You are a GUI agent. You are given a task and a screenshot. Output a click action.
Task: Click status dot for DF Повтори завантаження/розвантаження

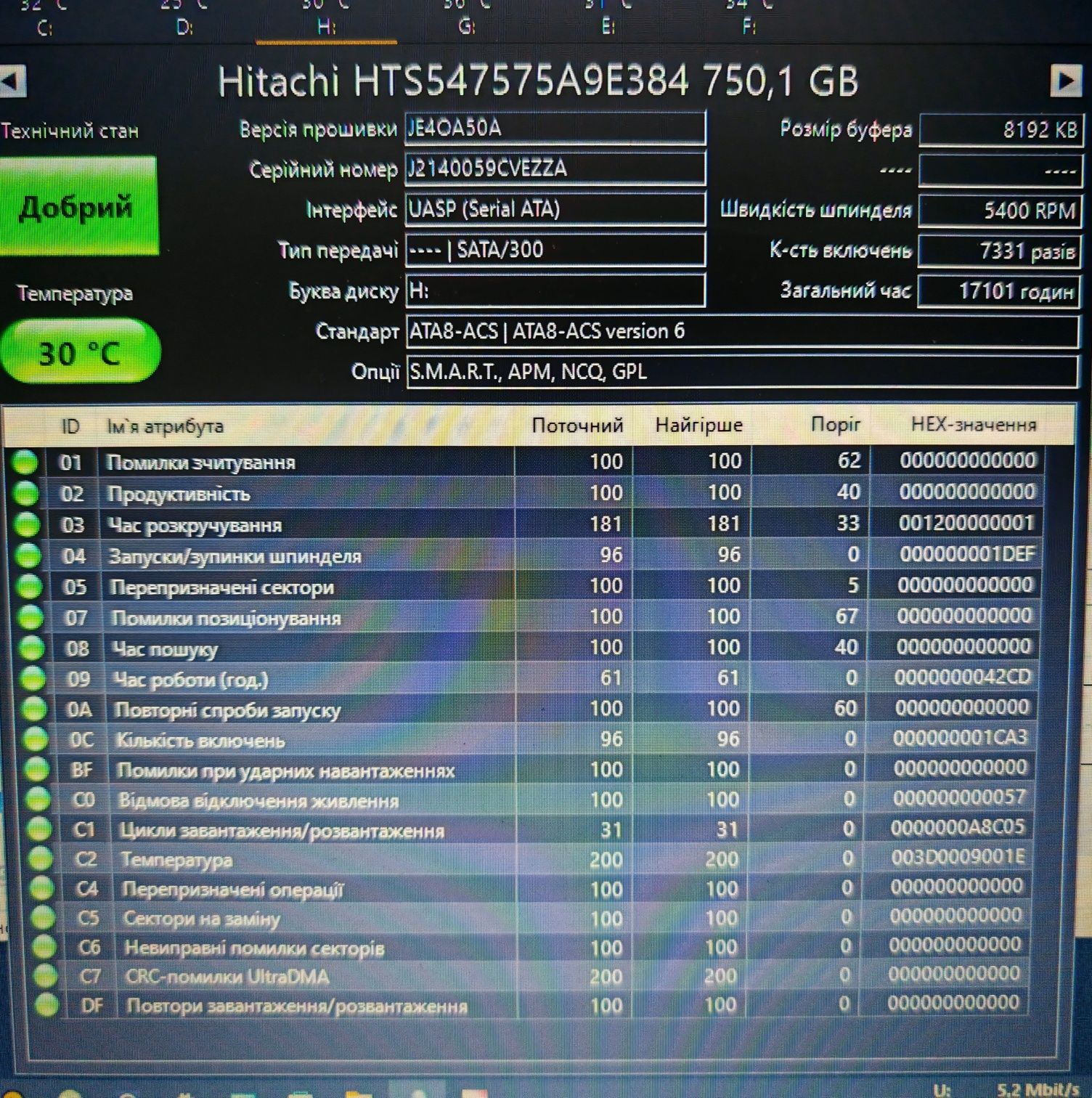tap(47, 1005)
